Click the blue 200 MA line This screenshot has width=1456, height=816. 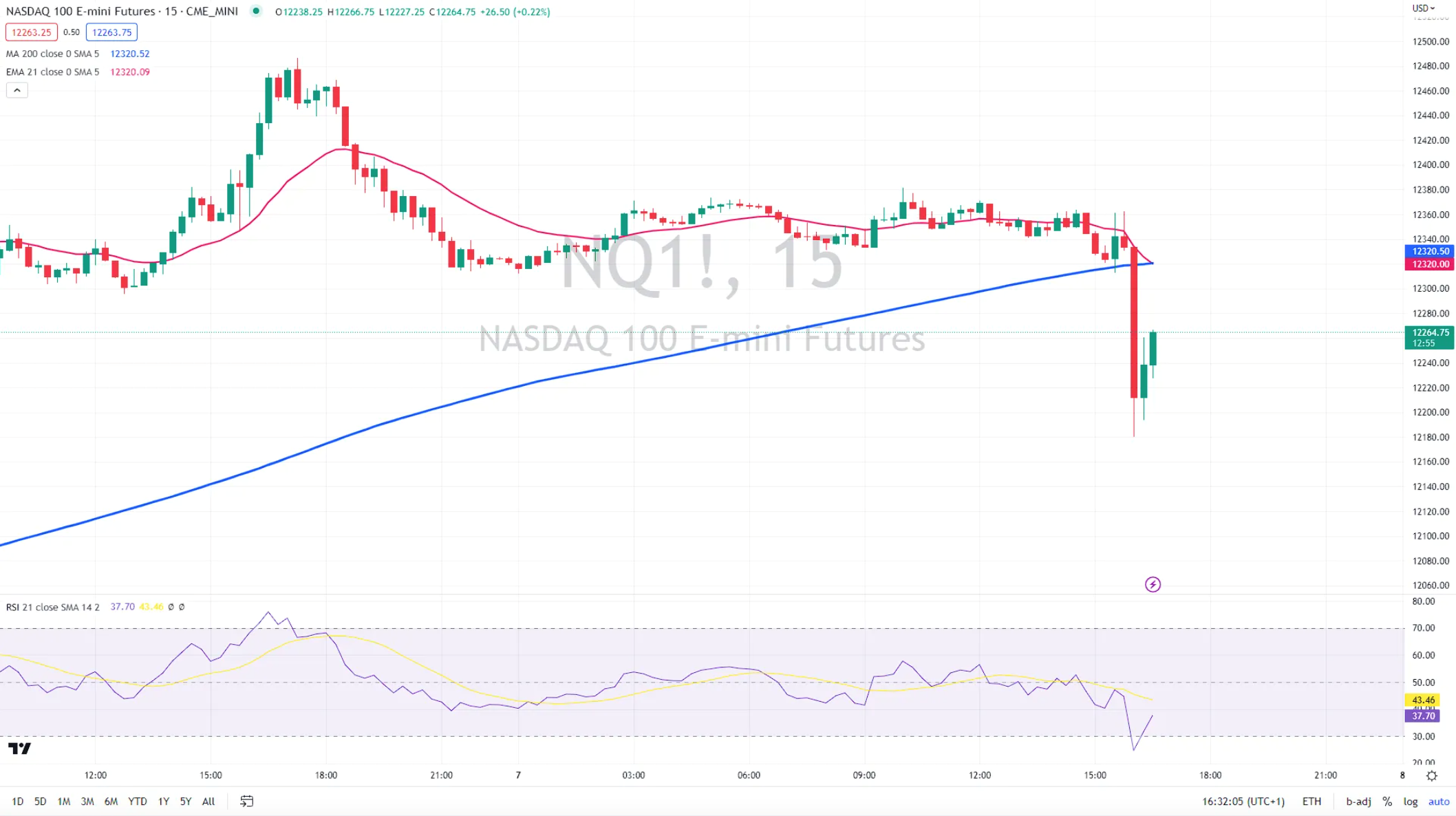click(537, 382)
